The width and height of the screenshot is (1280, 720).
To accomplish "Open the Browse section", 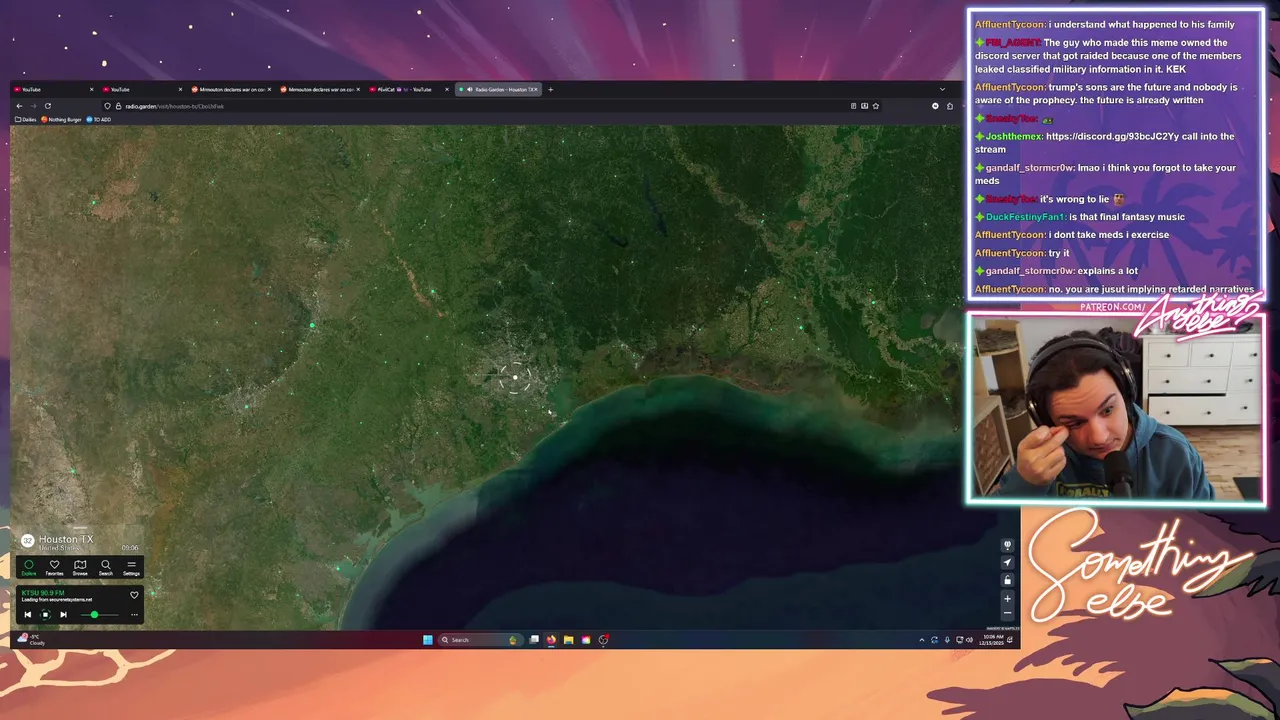I will tap(80, 567).
